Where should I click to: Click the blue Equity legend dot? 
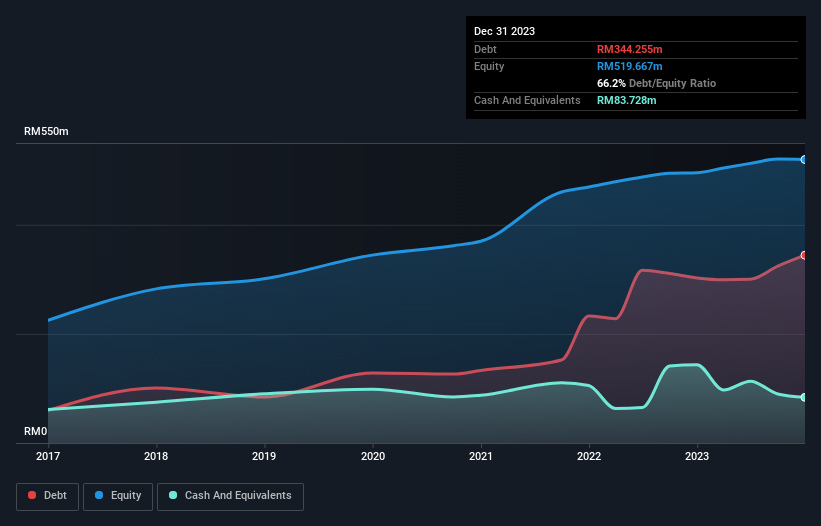coord(99,495)
